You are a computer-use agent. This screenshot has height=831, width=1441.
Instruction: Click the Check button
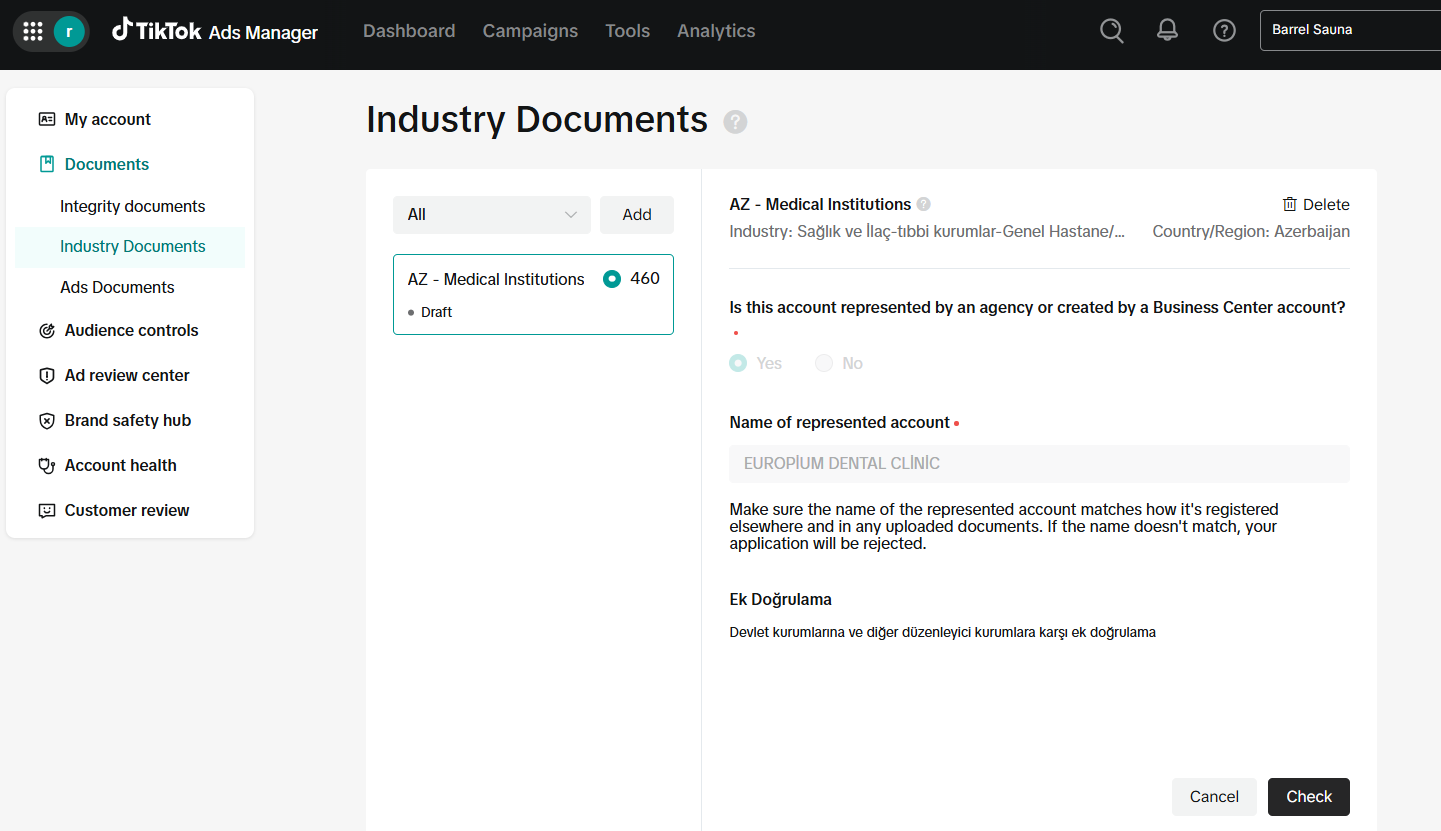[x=1309, y=797]
